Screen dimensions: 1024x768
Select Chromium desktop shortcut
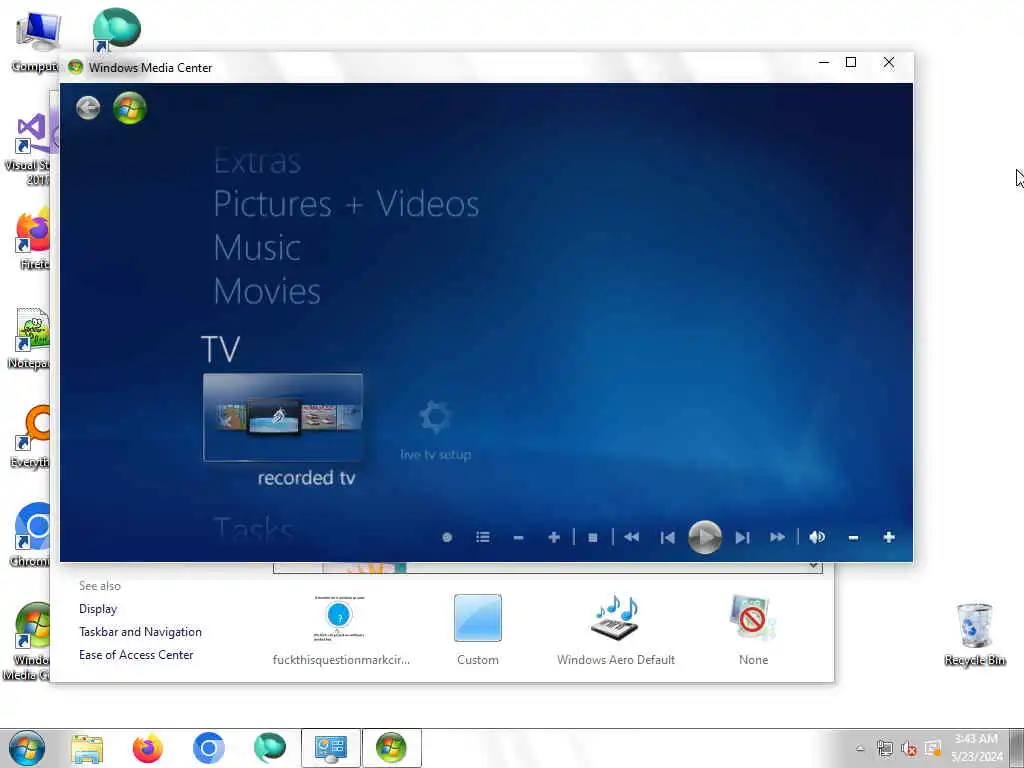pos(30,534)
